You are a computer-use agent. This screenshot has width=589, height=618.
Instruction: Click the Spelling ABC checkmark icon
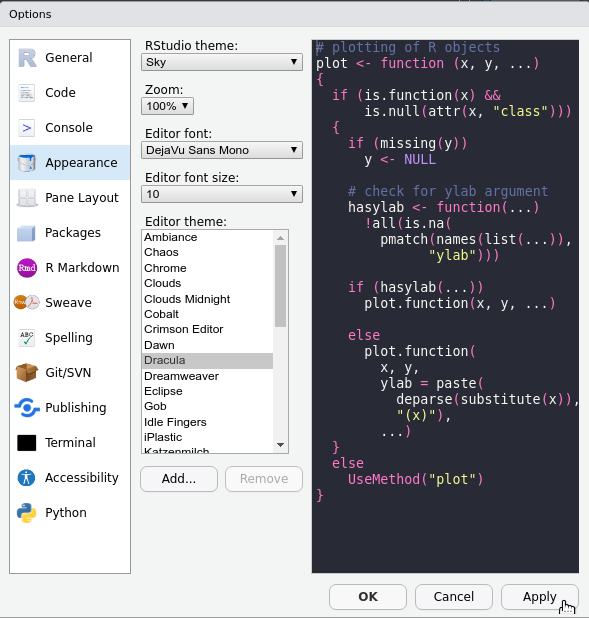[x=27, y=338]
